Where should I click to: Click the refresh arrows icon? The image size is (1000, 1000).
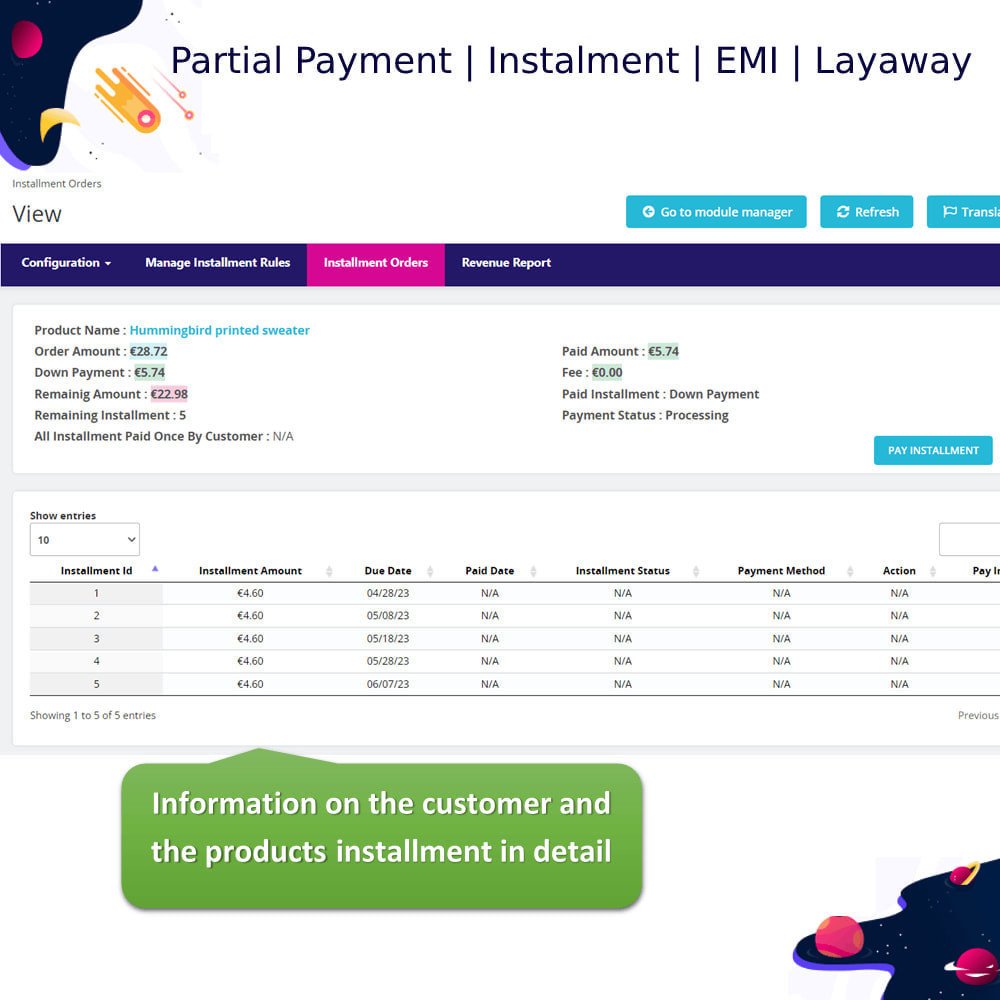[x=842, y=212]
